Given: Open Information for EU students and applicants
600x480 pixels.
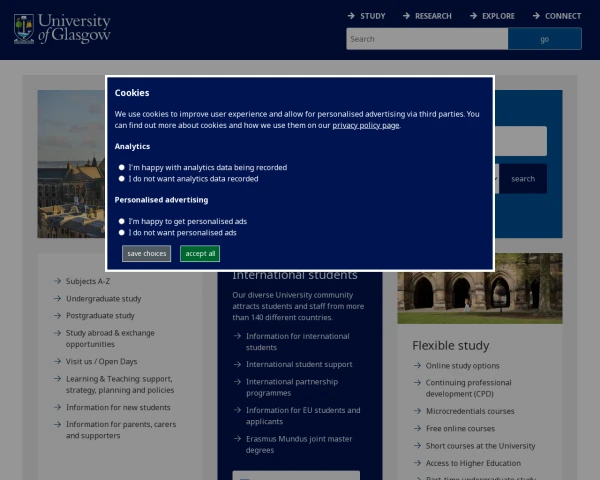Looking at the screenshot, I should point(303,416).
